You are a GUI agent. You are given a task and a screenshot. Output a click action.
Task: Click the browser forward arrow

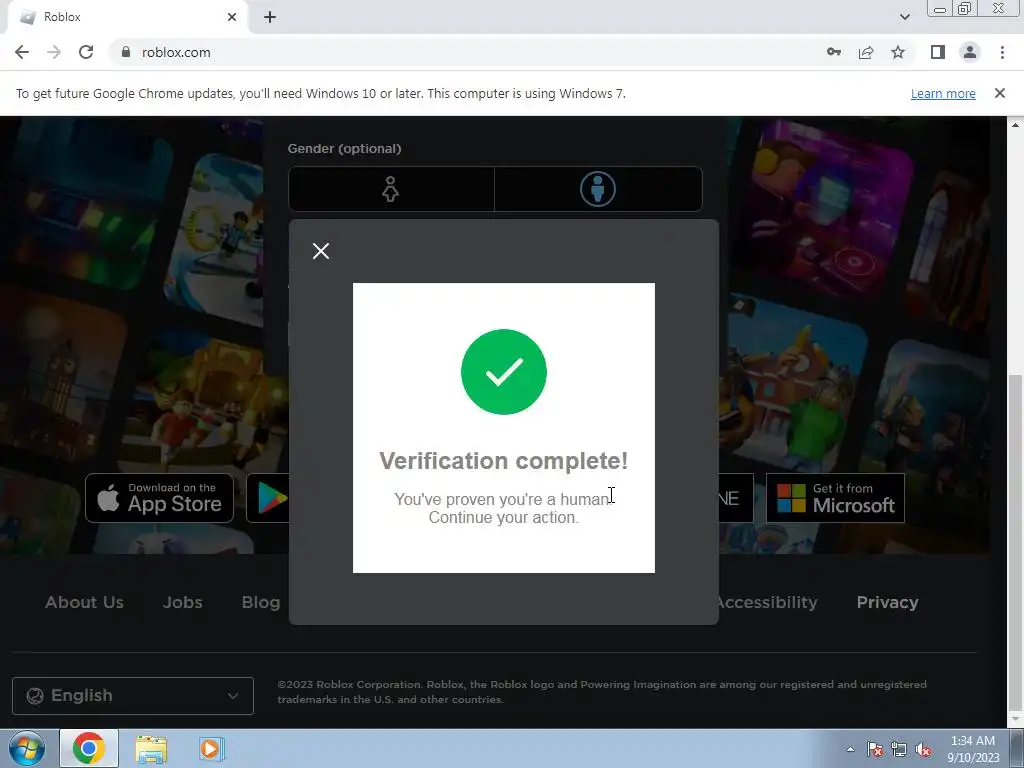(x=54, y=52)
